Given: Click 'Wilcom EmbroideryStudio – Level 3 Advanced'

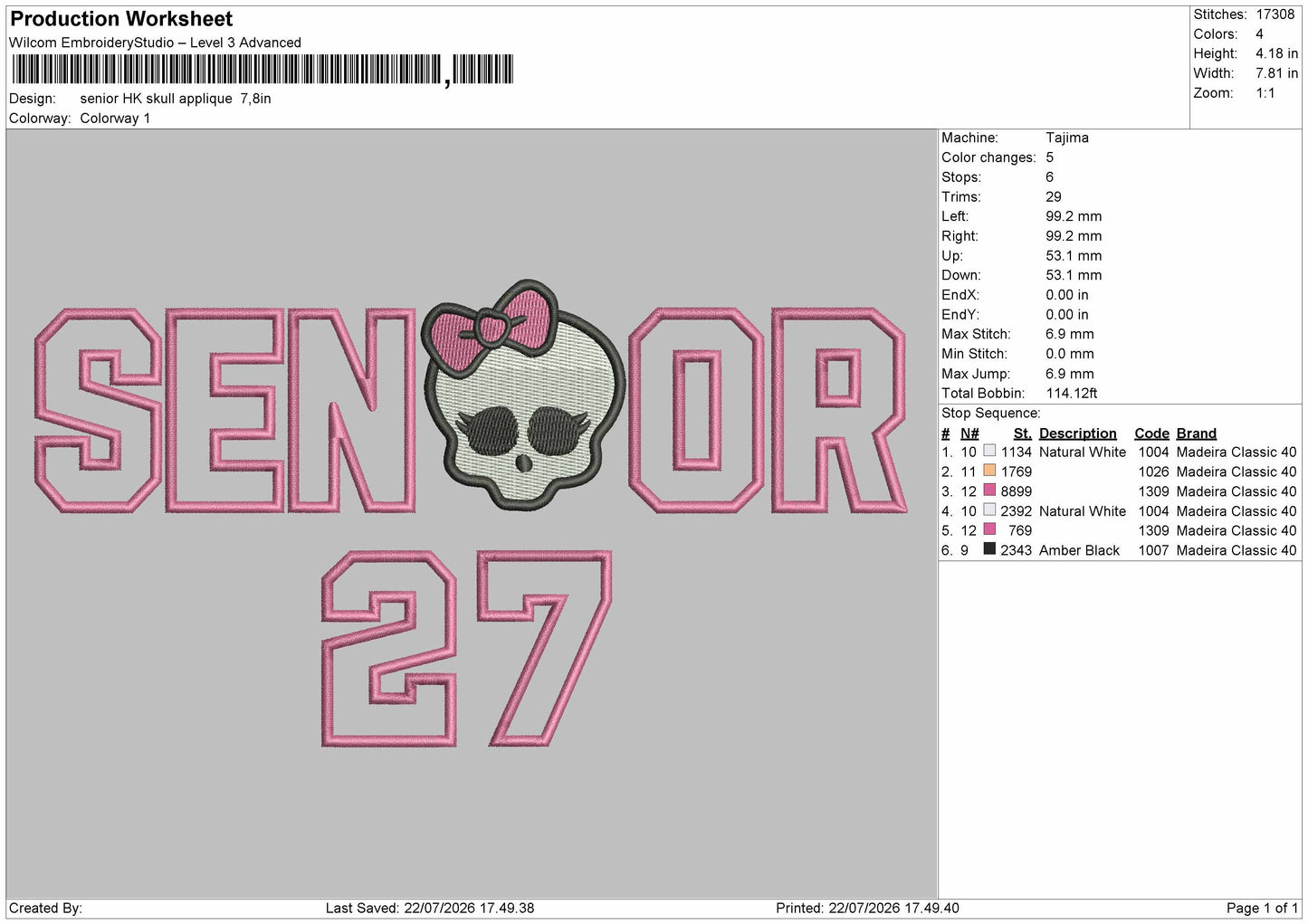Looking at the screenshot, I should click(x=155, y=43).
